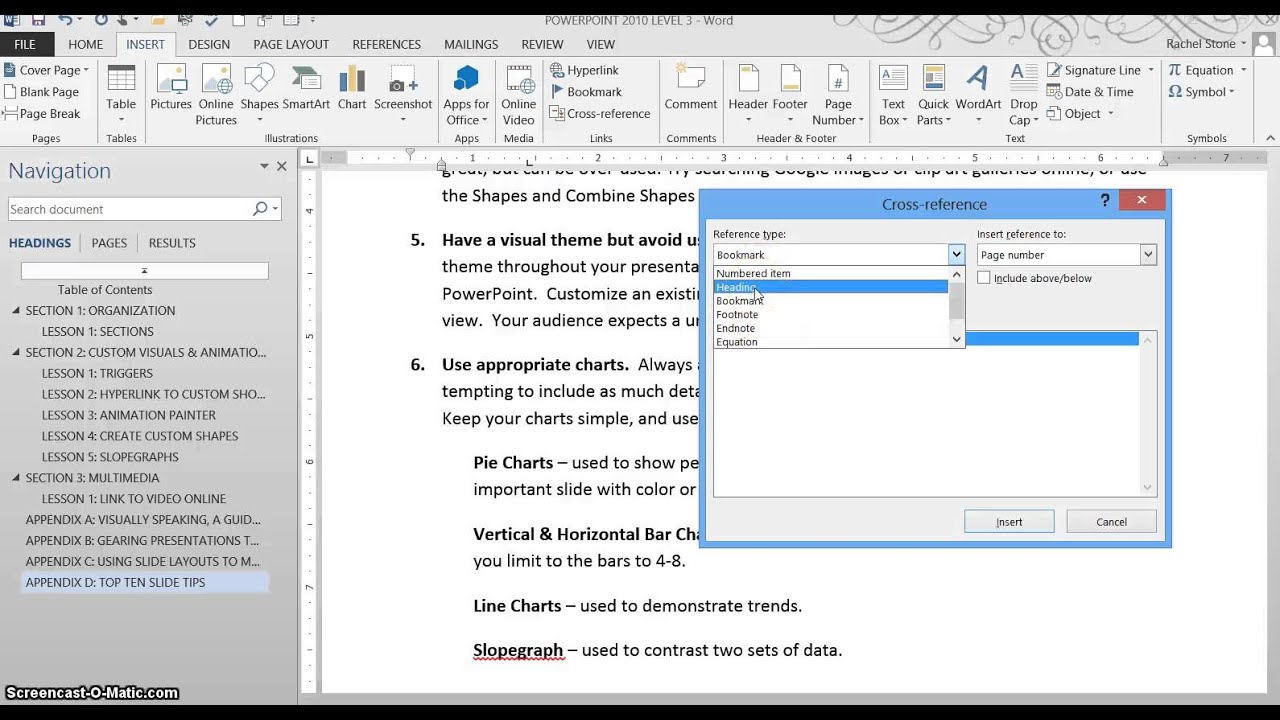
Task: Click the Page Number icon
Action: (x=838, y=95)
